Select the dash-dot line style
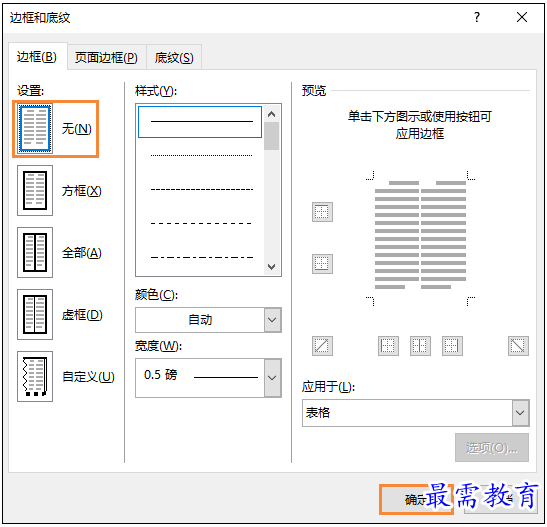Viewport: 547px width, 527px height. (x=201, y=257)
